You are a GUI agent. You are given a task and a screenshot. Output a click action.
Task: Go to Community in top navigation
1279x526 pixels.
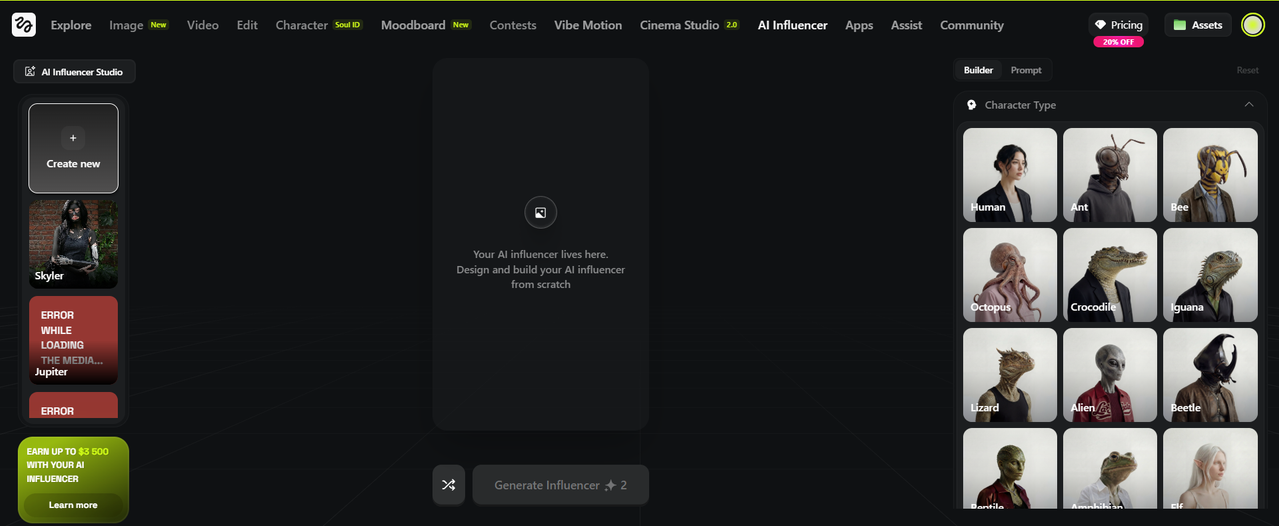(x=972, y=25)
